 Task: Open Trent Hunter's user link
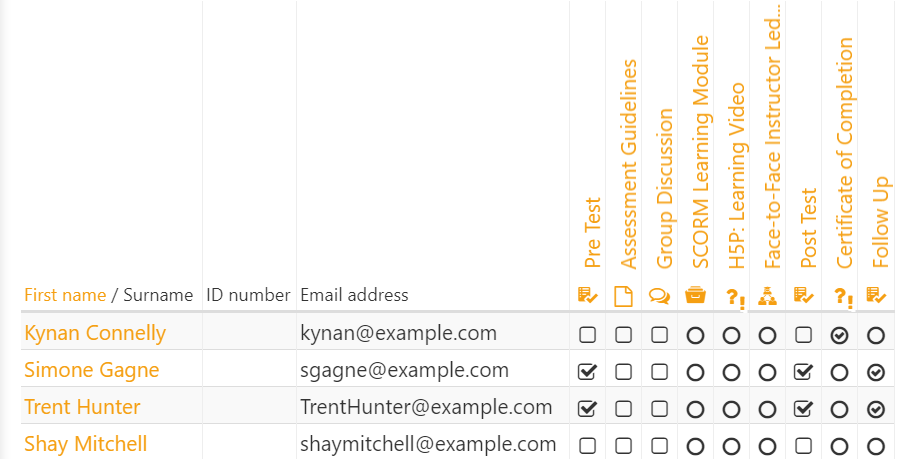[82, 407]
